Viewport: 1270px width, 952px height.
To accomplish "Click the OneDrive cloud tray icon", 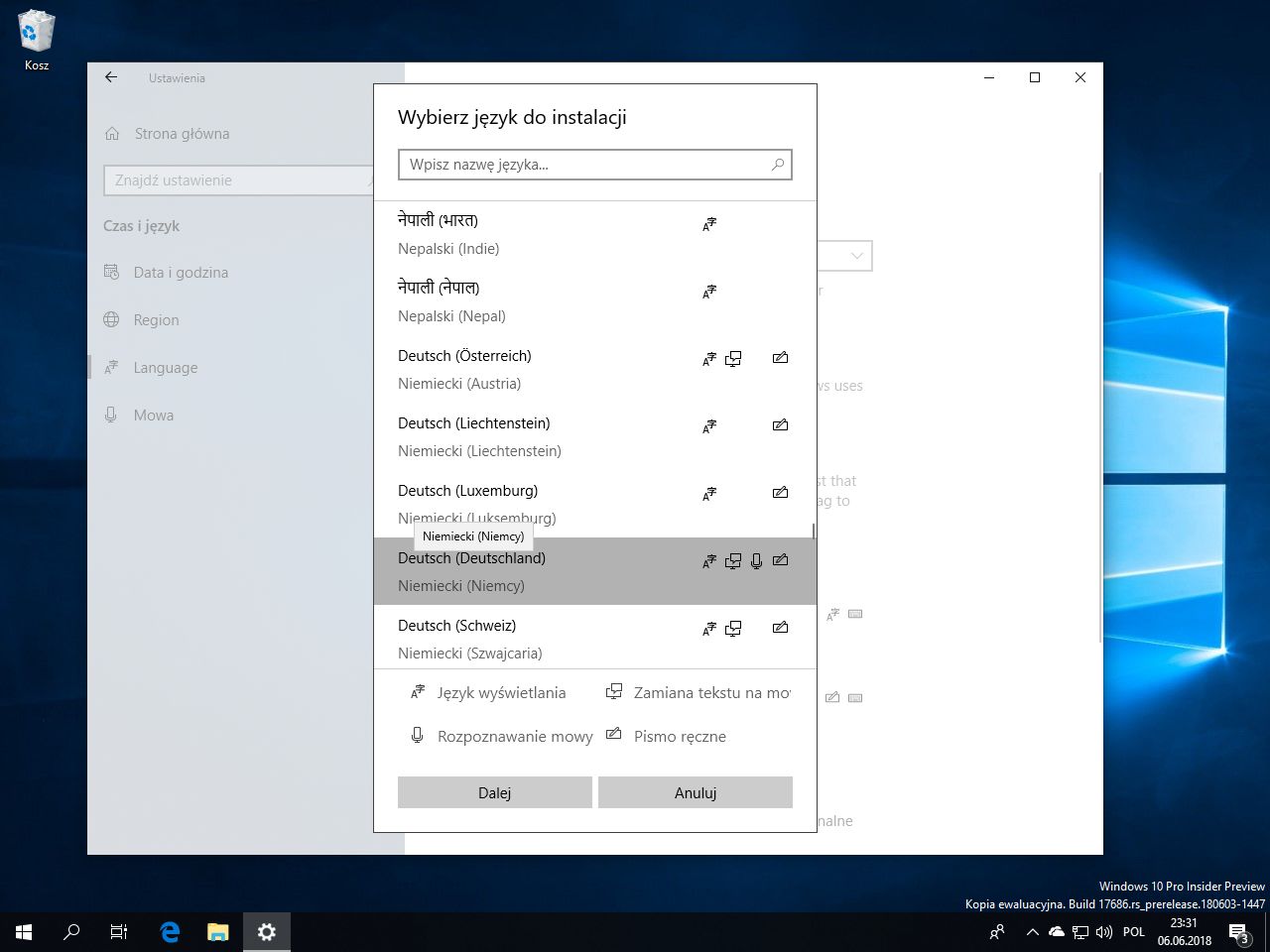I will point(1057,932).
